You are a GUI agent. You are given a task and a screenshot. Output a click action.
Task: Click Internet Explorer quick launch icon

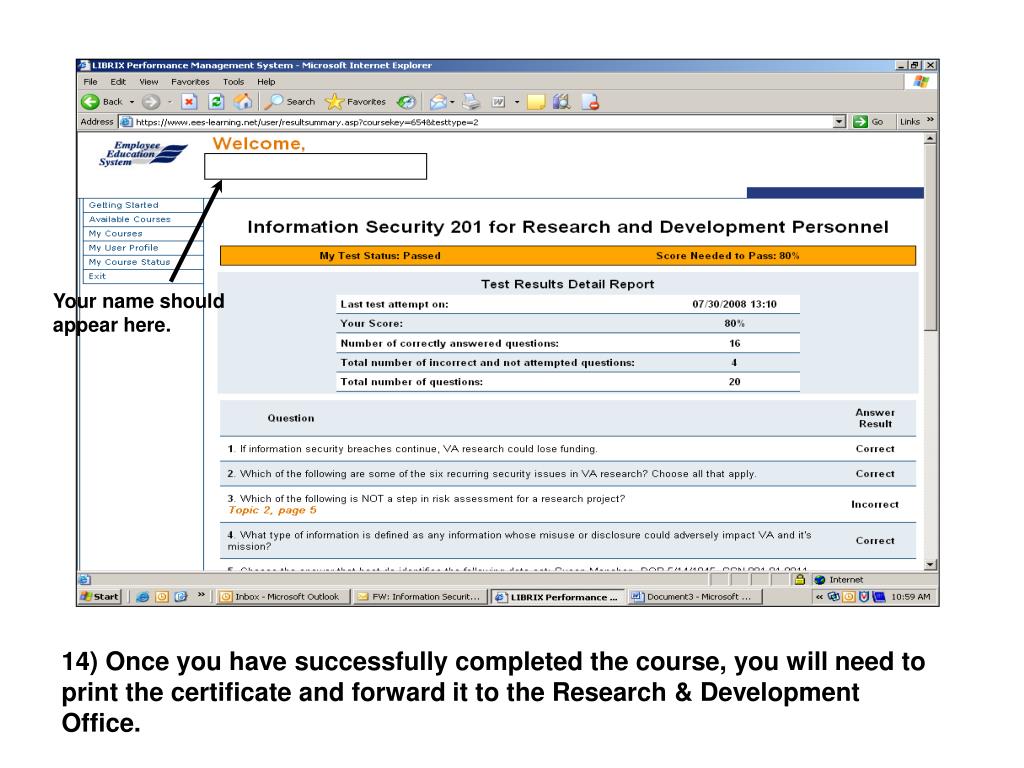142,596
